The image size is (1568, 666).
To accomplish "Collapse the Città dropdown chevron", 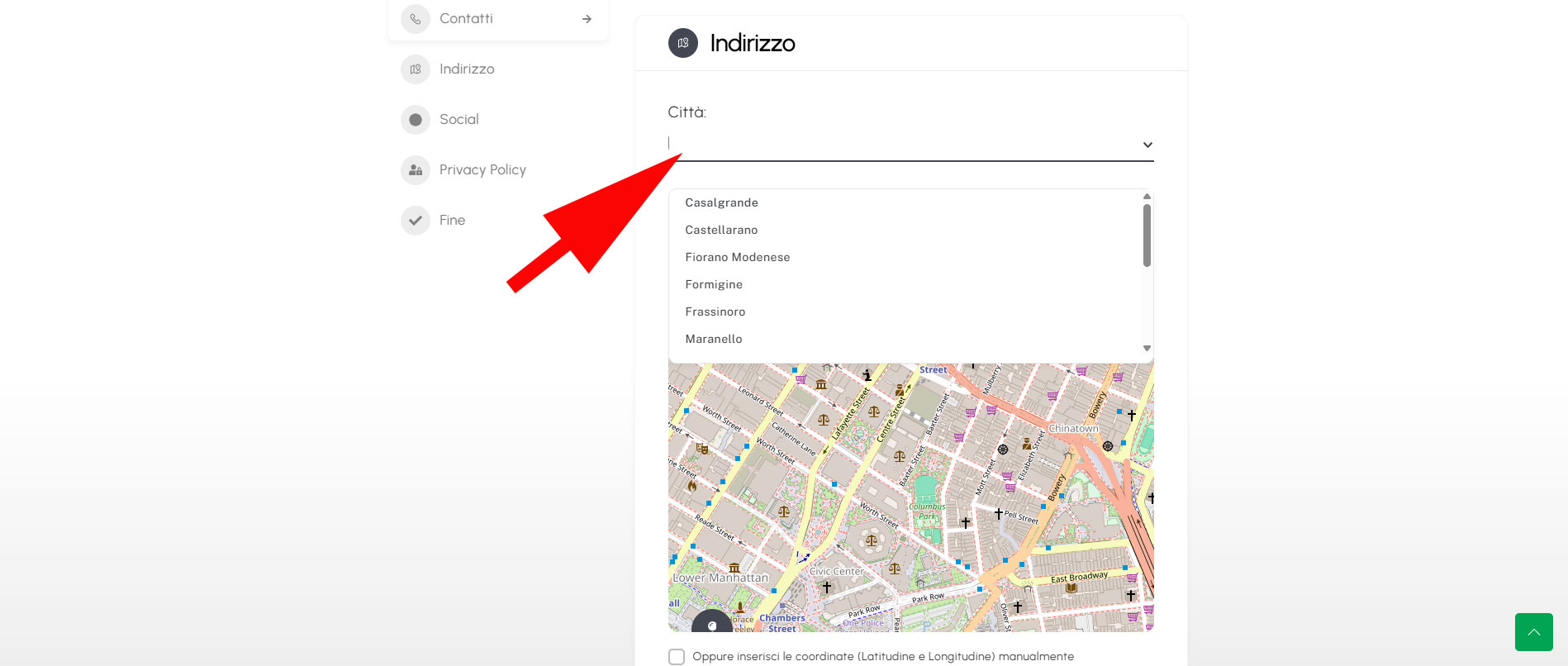I will click(x=1147, y=145).
